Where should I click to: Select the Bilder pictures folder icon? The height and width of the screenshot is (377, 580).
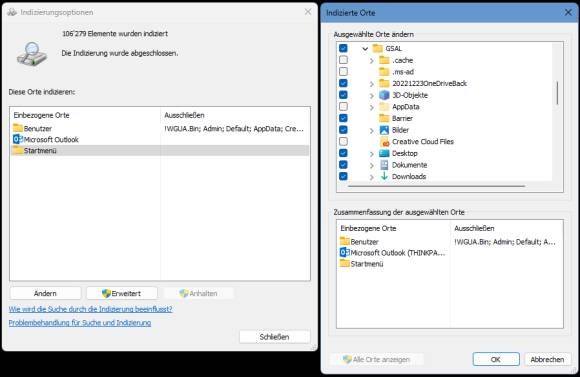click(384, 130)
